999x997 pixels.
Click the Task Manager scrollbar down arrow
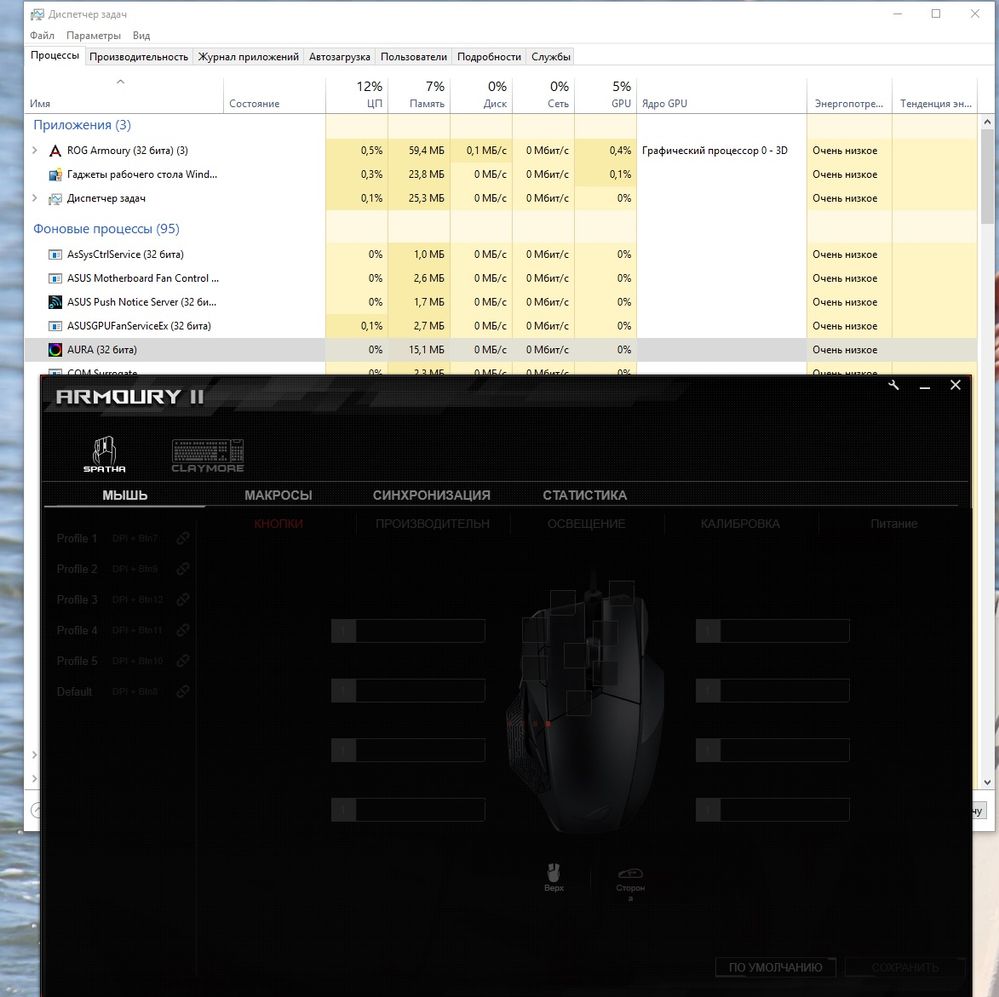point(987,782)
